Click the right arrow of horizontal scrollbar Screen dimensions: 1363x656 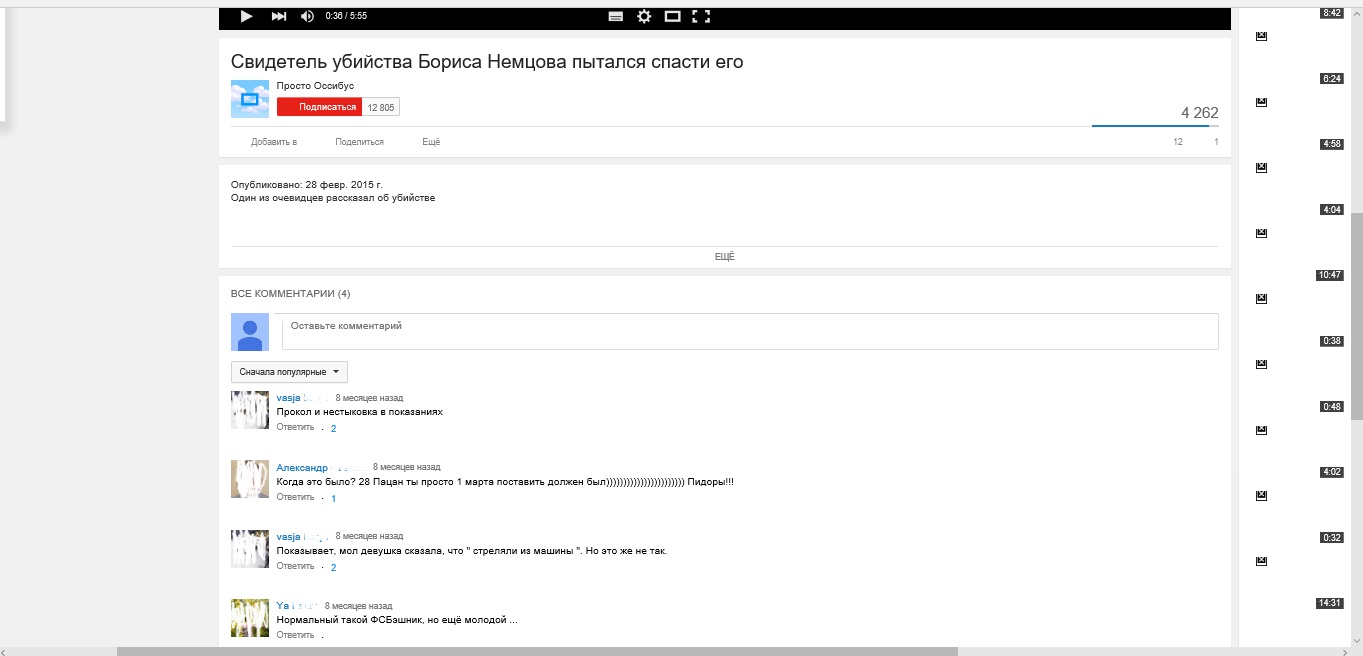pos(1344,651)
